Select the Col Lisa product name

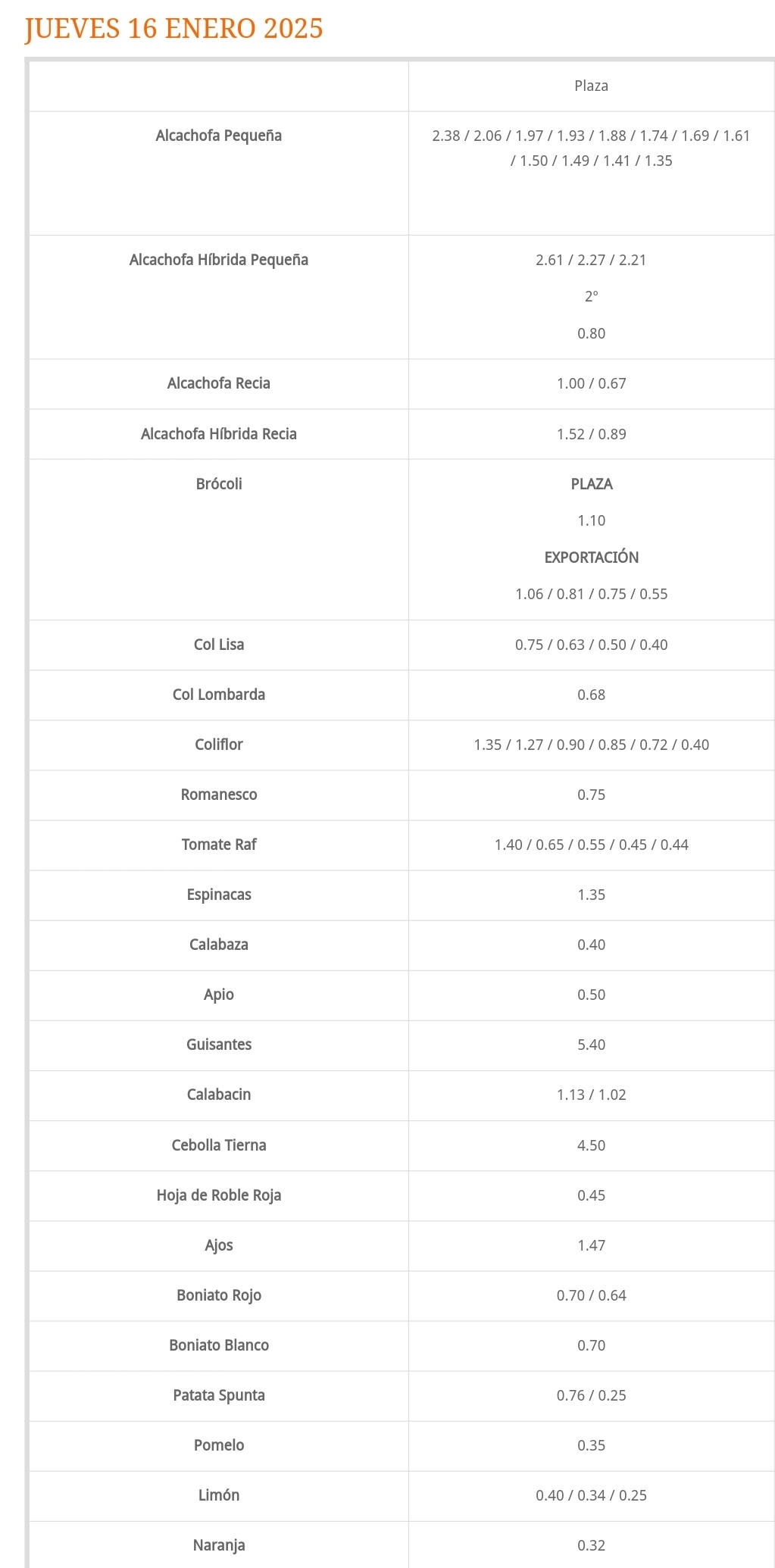219,645
